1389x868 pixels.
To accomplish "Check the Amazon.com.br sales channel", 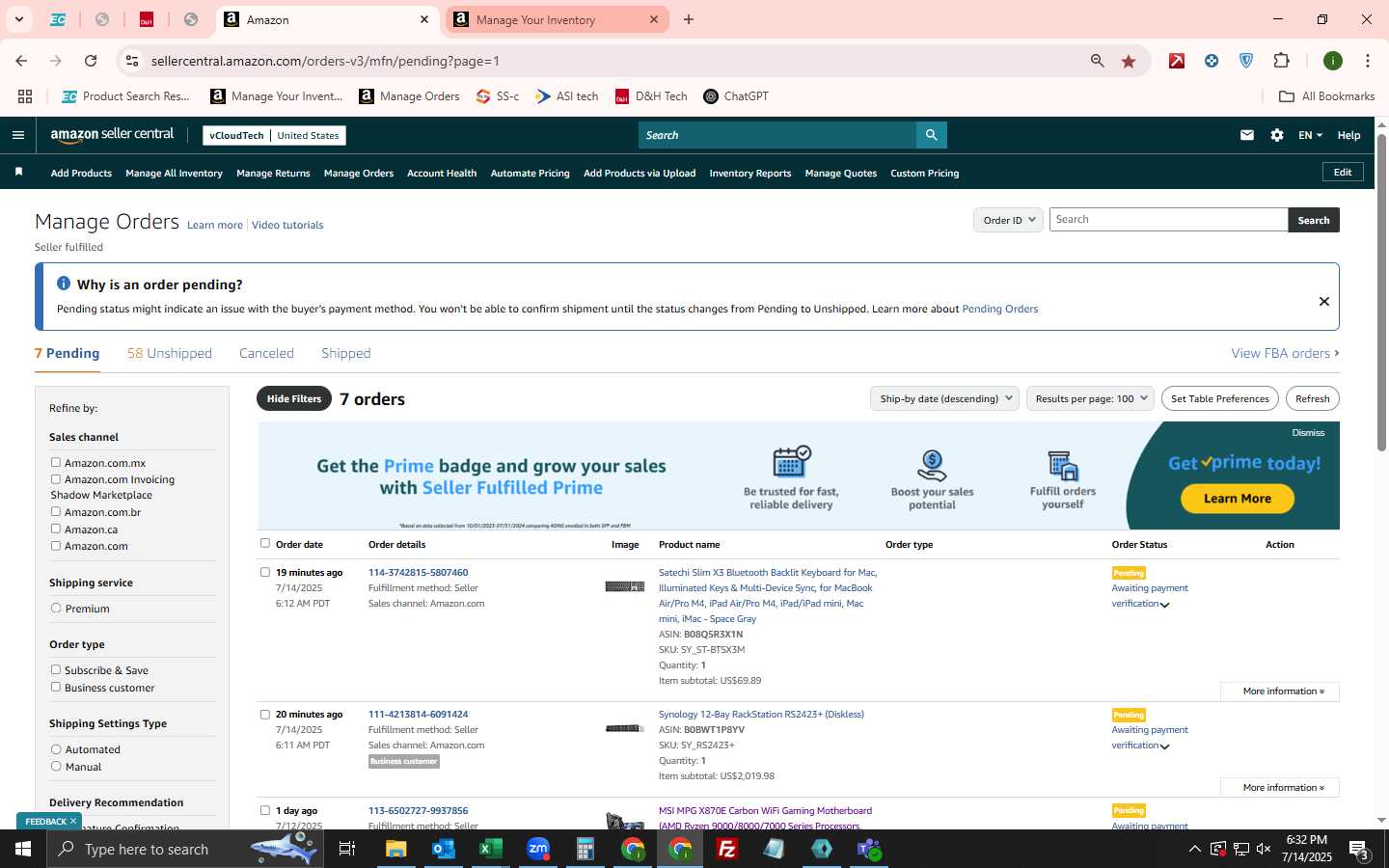I will pos(56,512).
